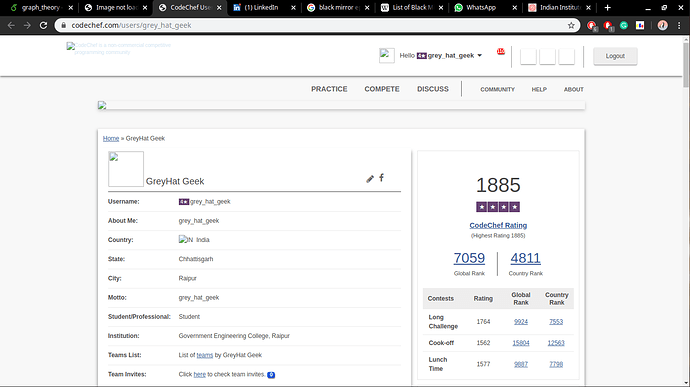Open the CodeChef Rating link

[498, 225]
